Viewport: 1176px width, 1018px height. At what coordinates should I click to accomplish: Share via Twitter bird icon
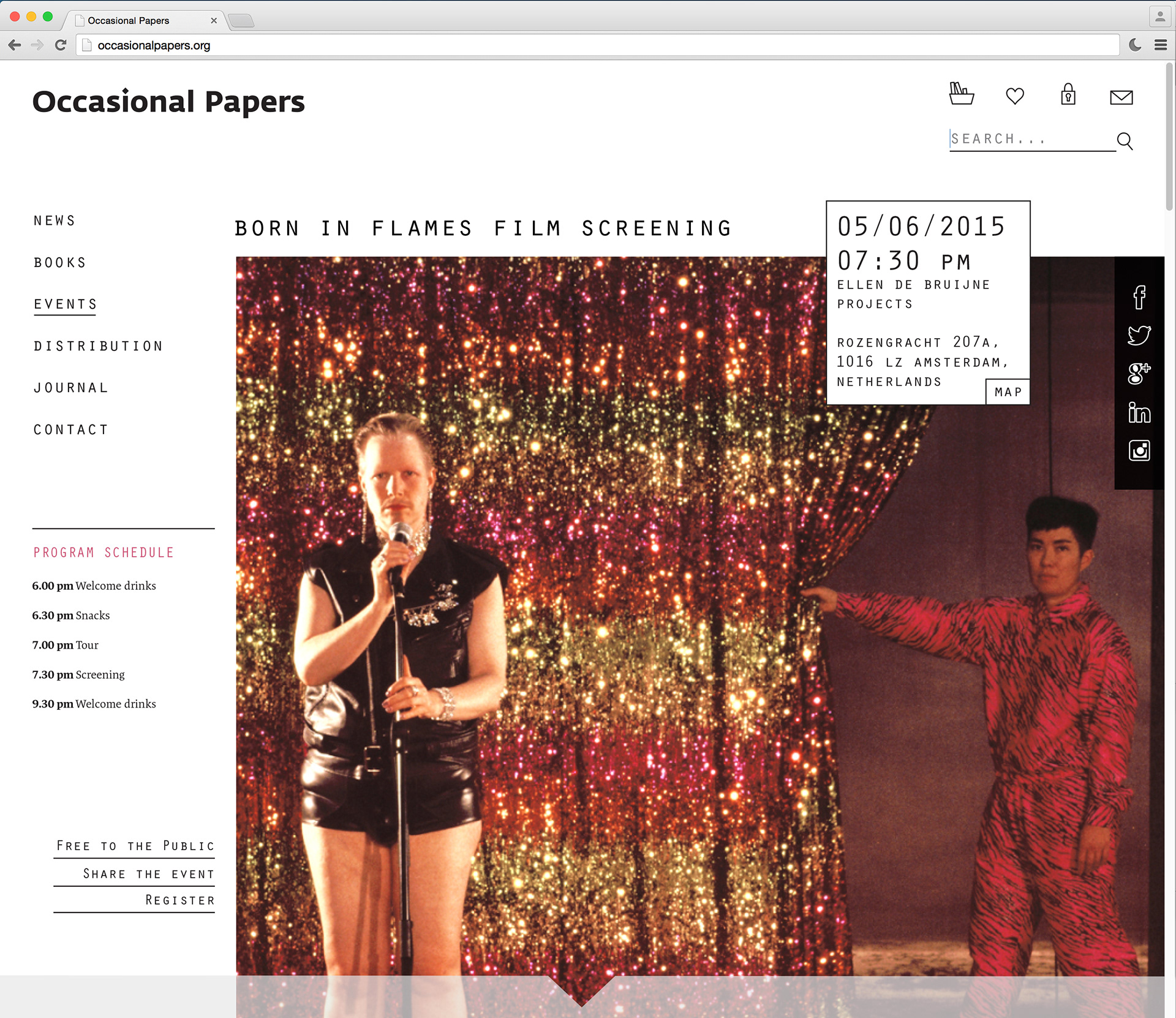[1139, 335]
